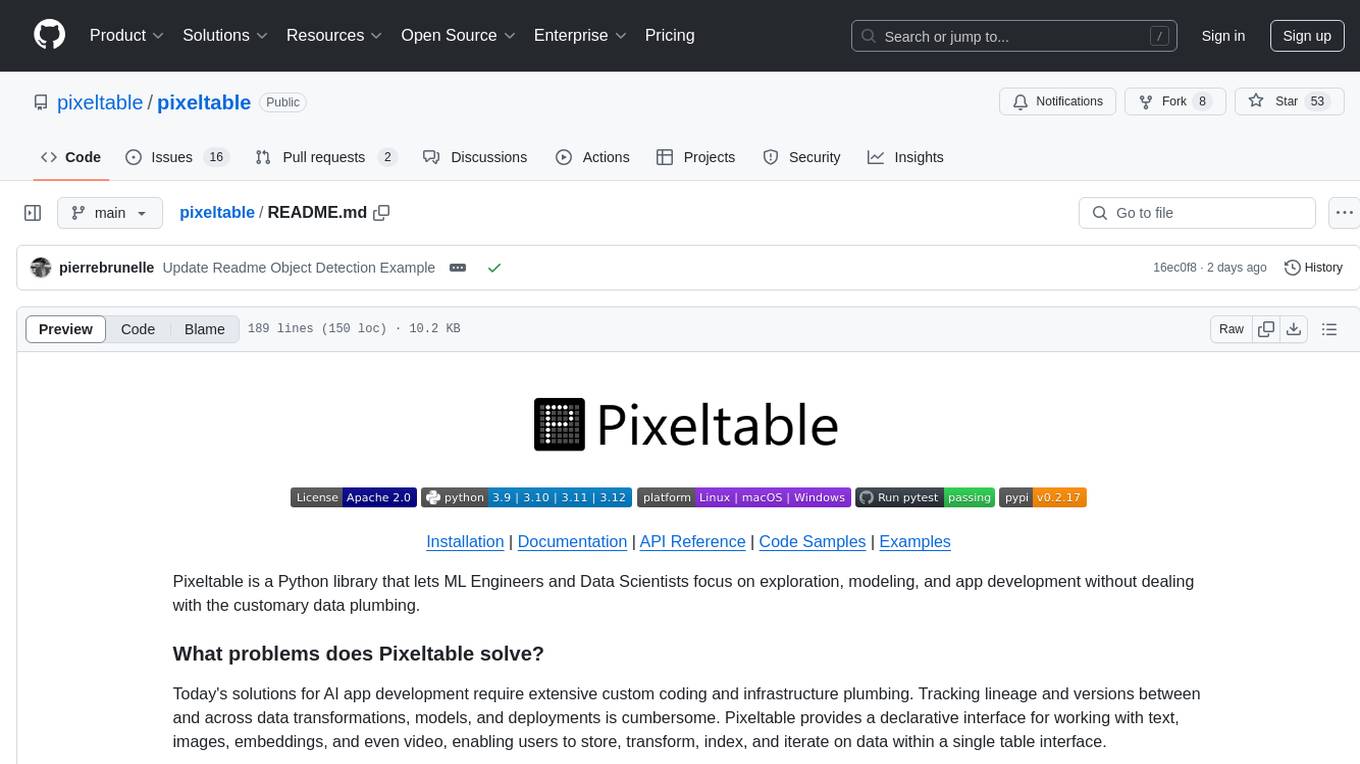The height and width of the screenshot is (764, 1360).
Task: Click the platform badge
Action: tap(744, 497)
